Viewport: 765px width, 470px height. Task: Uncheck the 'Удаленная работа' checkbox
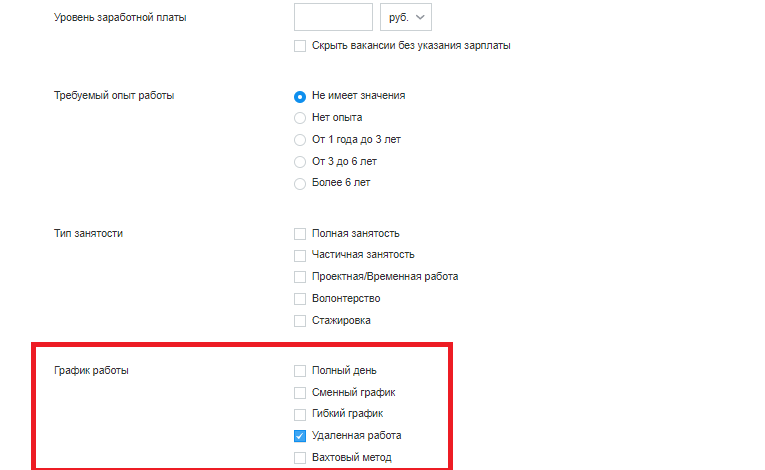coord(300,436)
